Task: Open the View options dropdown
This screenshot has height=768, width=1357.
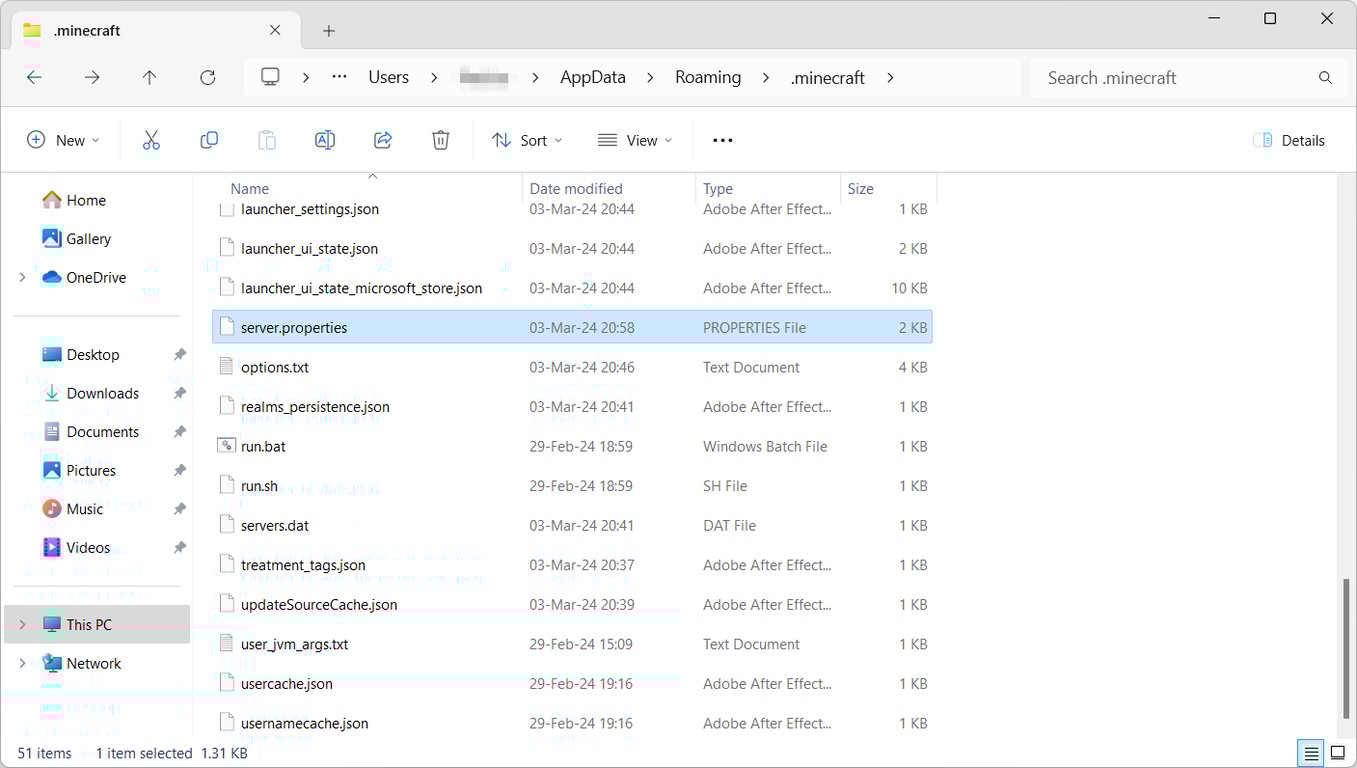Action: click(x=634, y=140)
